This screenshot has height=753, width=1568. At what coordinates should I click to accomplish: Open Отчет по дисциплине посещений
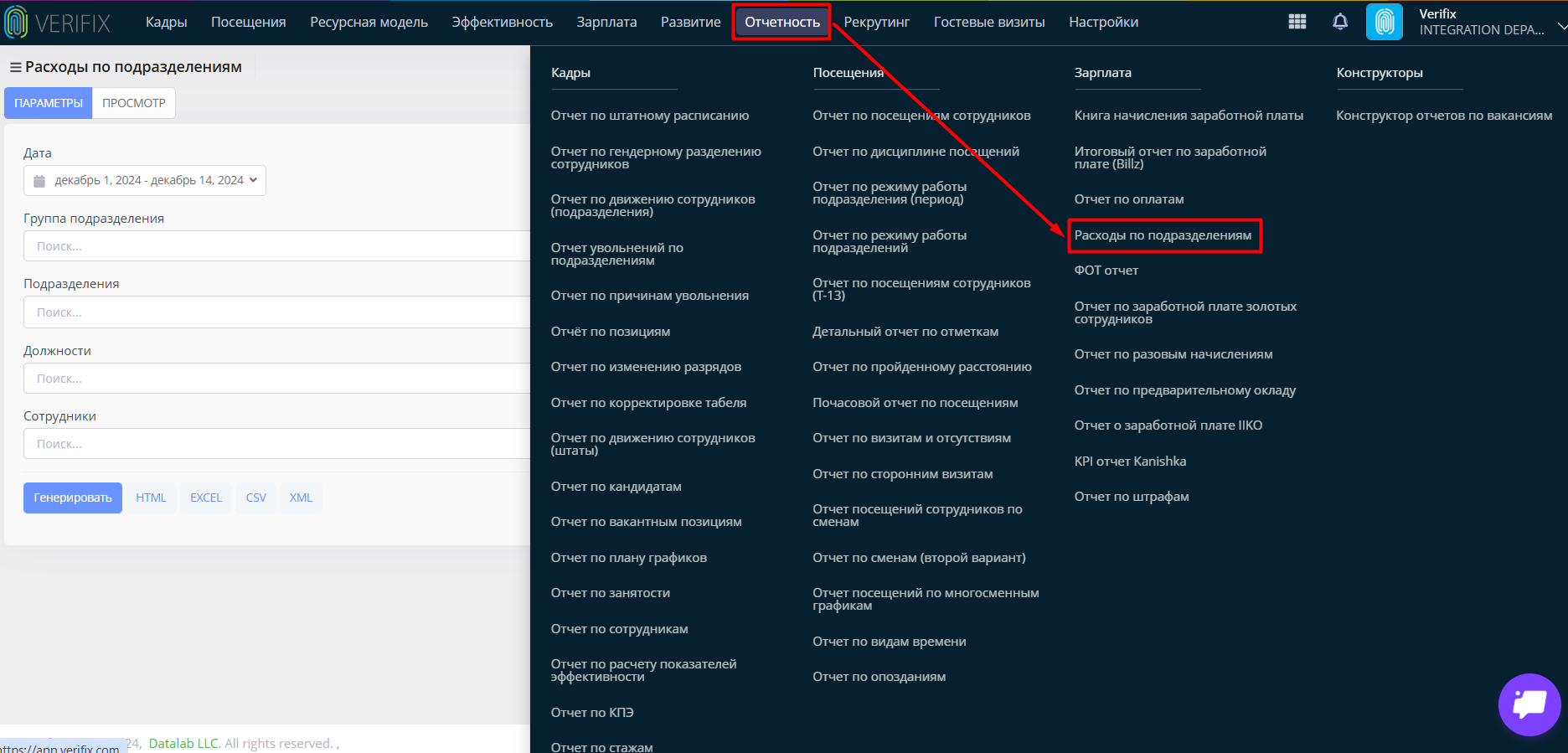point(916,152)
